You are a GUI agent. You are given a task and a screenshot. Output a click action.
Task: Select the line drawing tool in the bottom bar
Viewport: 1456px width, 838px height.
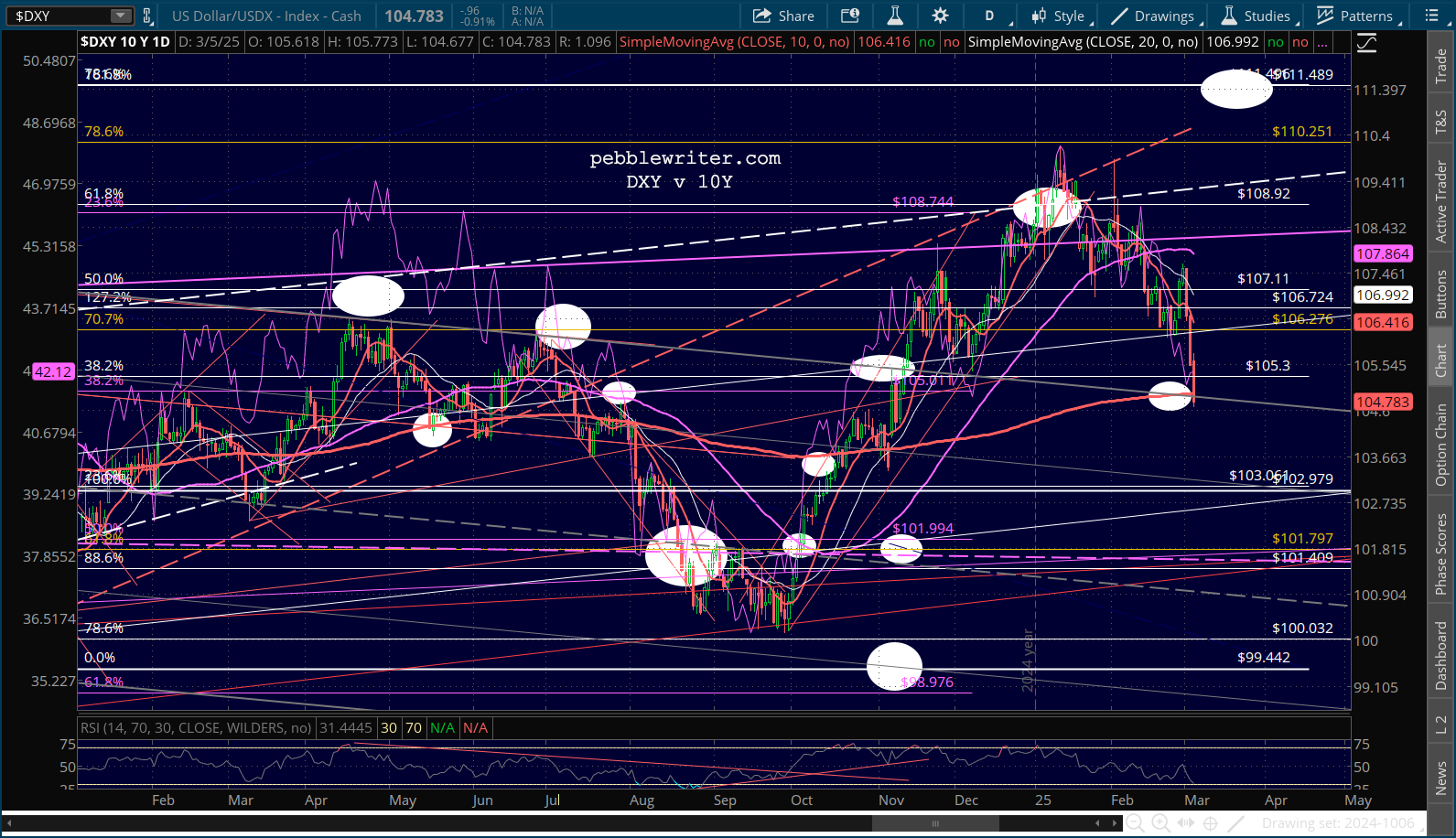click(x=1235, y=823)
